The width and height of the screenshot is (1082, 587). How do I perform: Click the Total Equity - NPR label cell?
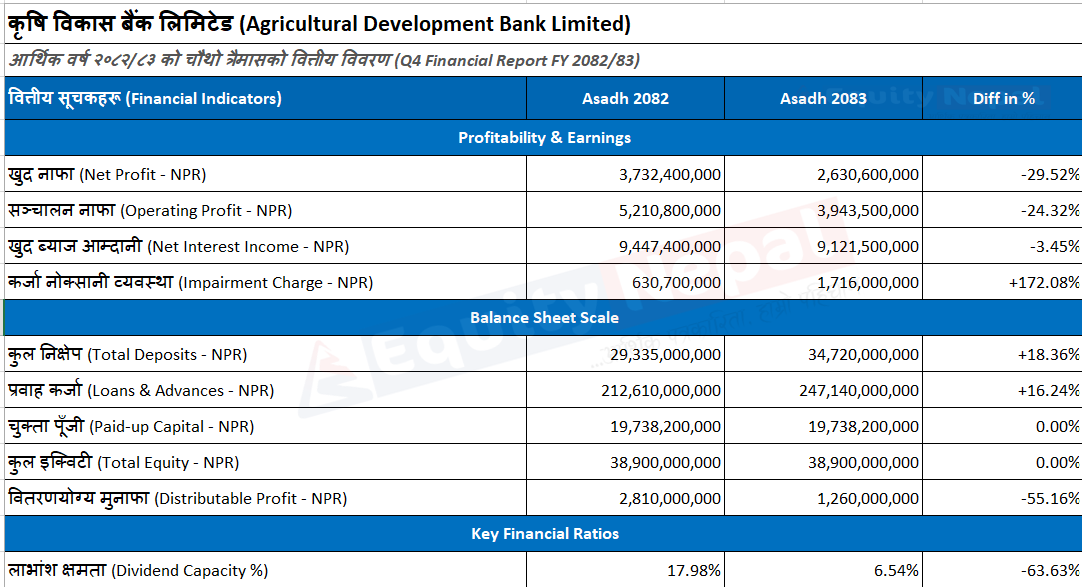[x=266, y=462]
